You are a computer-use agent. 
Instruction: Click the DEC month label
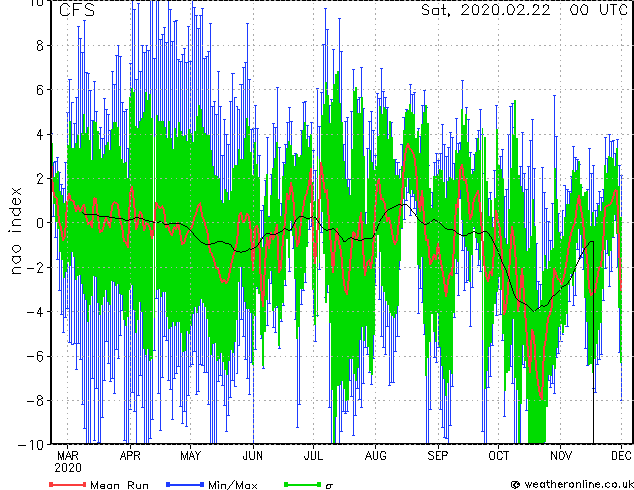tap(621, 456)
